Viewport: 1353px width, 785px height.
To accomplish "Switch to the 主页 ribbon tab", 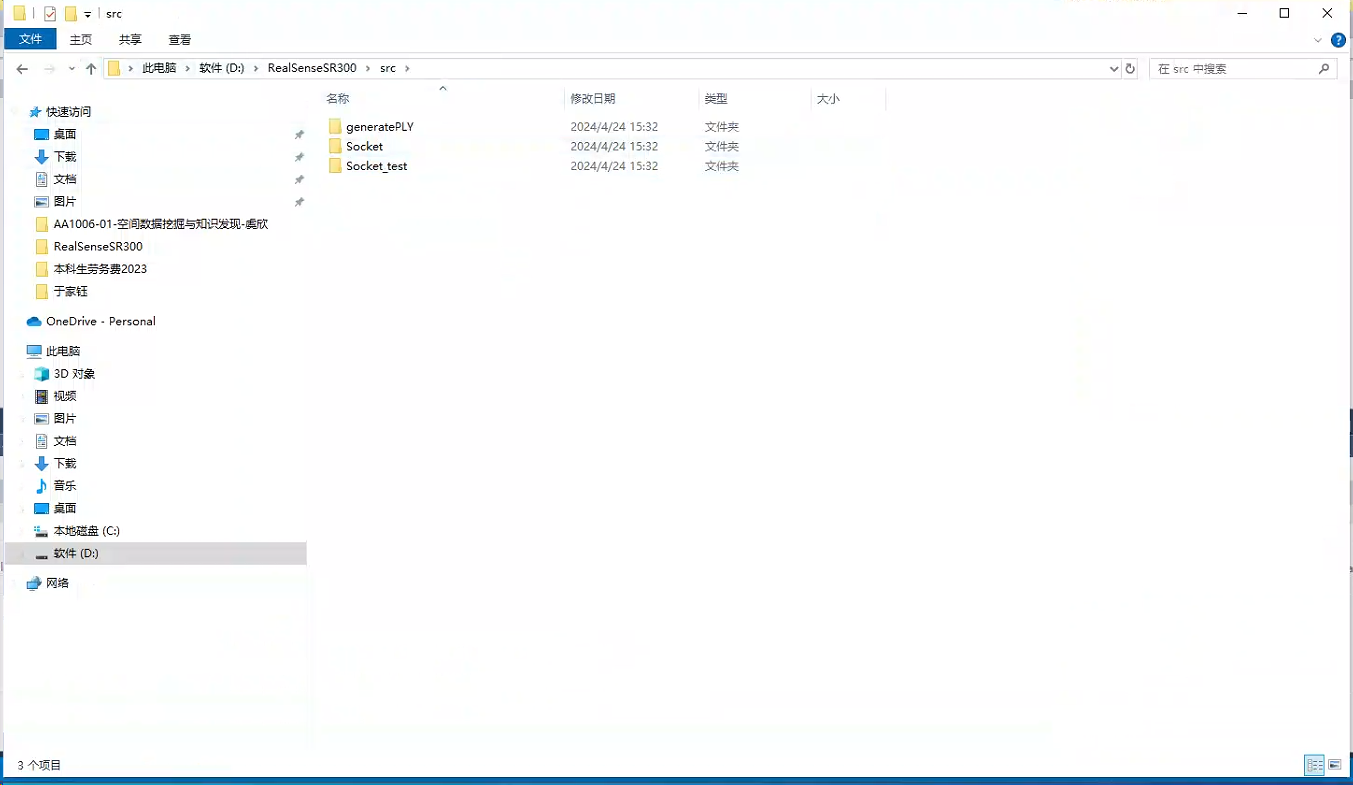I will [x=81, y=39].
